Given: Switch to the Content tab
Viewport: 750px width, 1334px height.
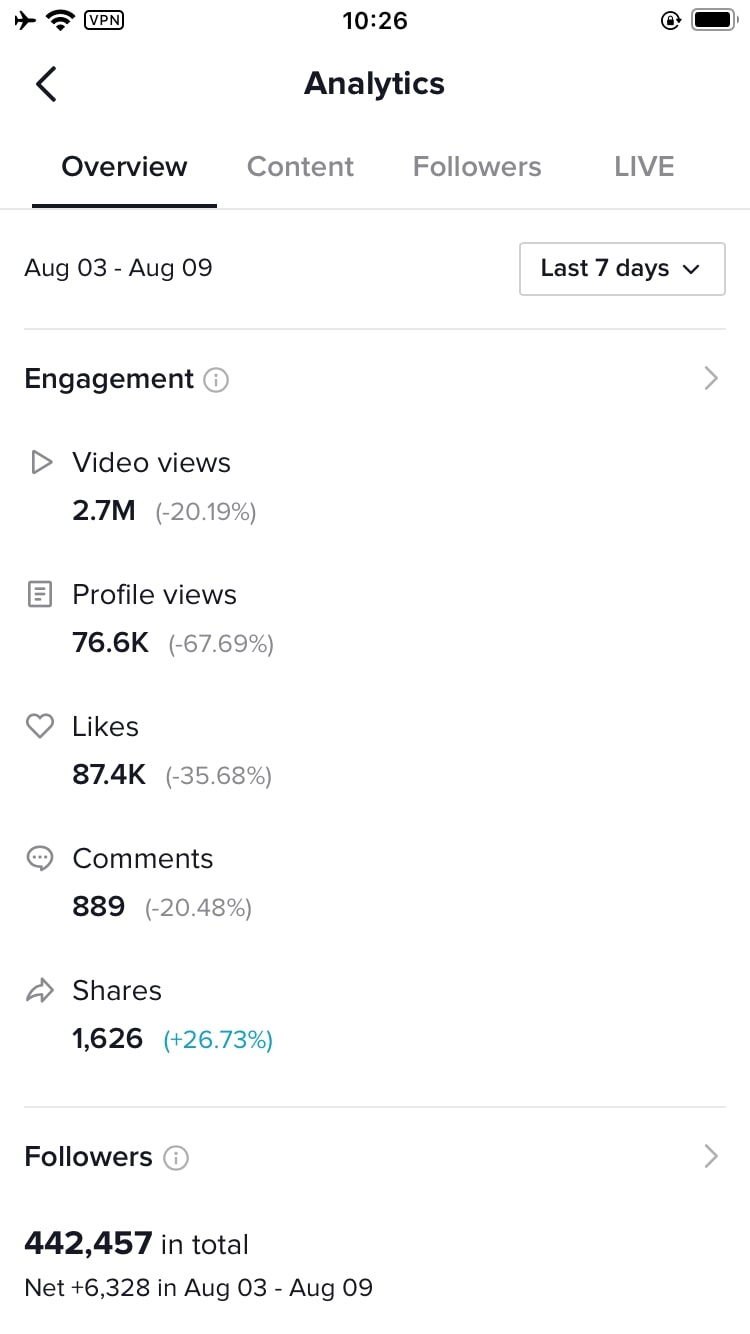Looking at the screenshot, I should click(300, 166).
